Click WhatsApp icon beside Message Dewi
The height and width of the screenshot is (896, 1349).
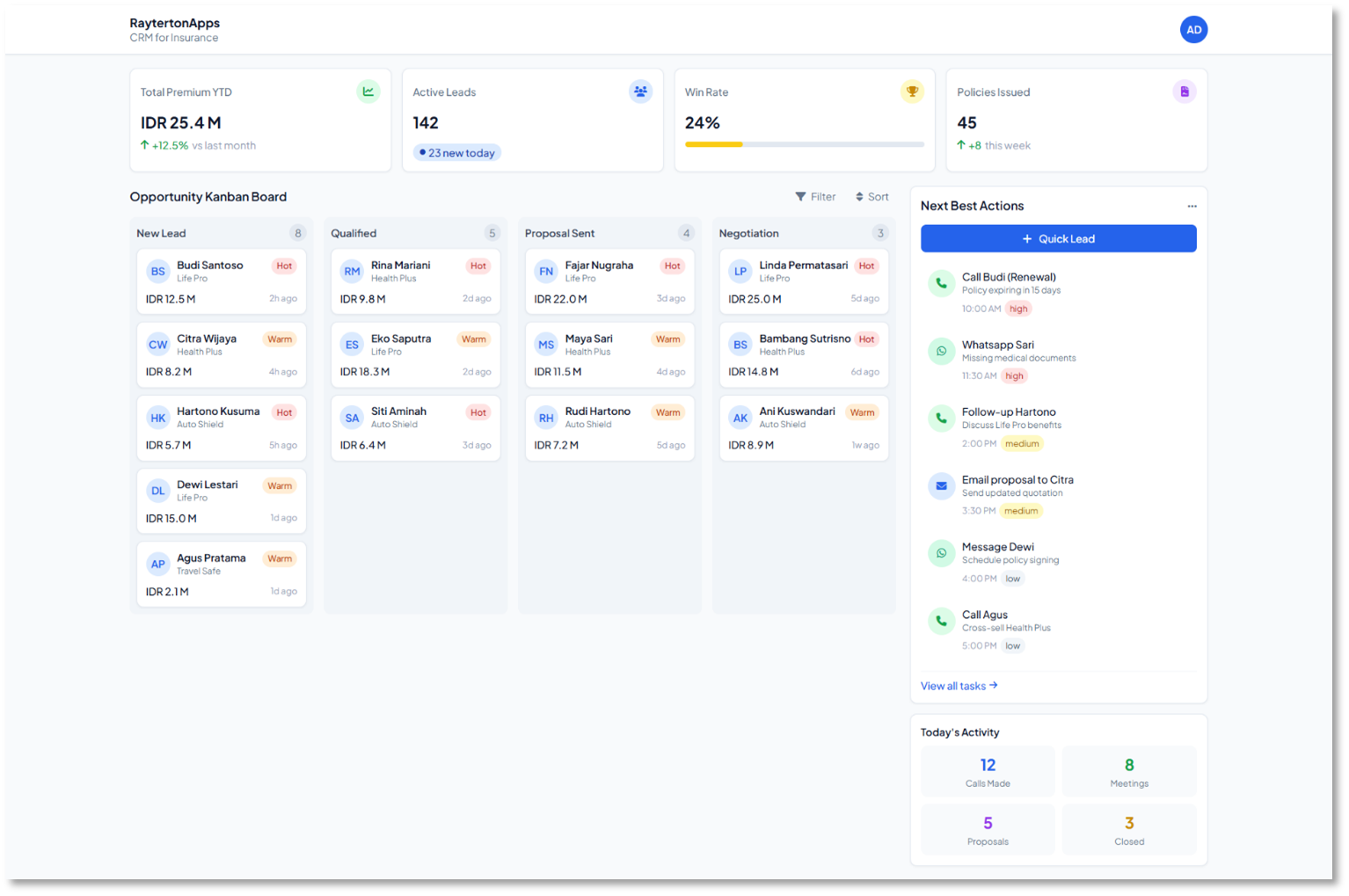coord(941,553)
